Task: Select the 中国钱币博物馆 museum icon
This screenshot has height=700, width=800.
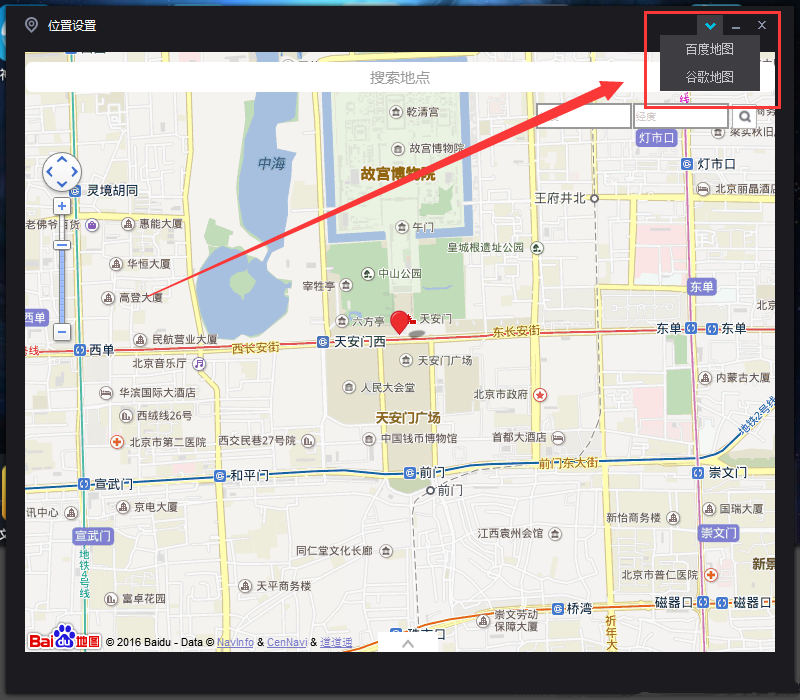Action: 369,439
